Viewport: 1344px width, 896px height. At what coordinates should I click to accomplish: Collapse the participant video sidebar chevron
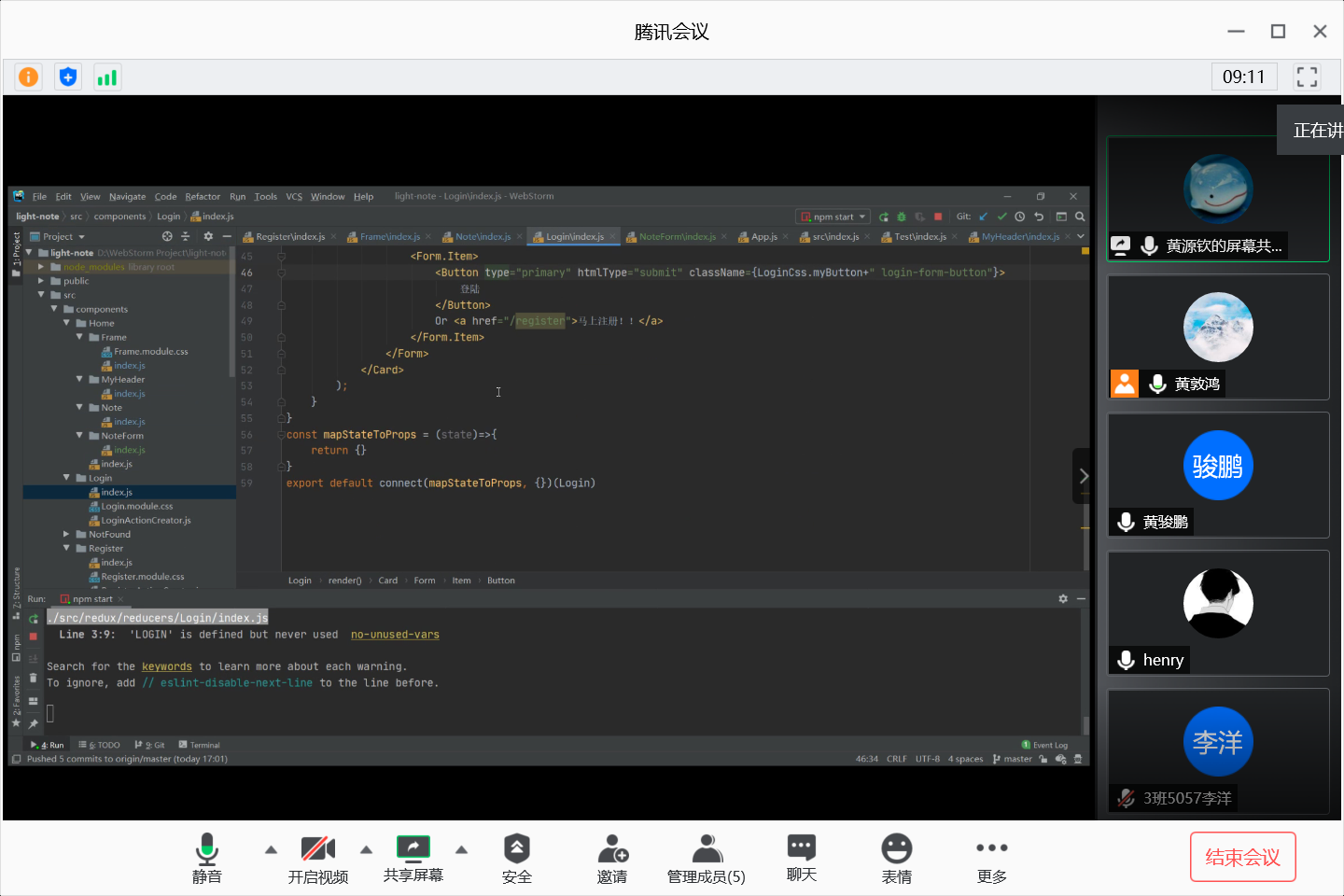point(1083,476)
